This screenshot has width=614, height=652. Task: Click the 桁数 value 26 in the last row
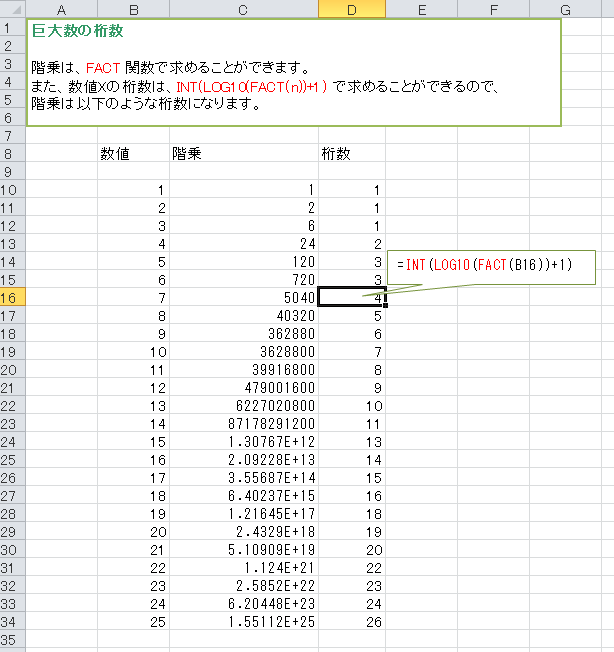(351, 621)
